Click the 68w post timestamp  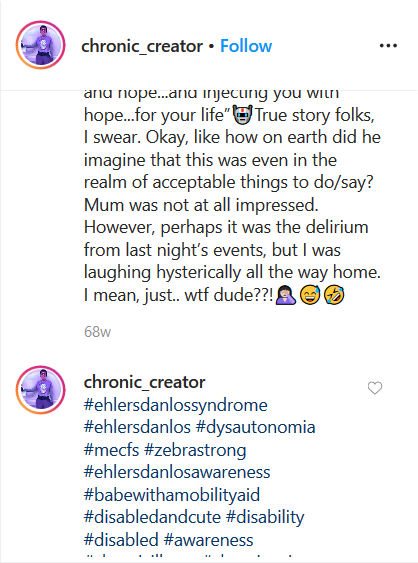tap(97, 332)
